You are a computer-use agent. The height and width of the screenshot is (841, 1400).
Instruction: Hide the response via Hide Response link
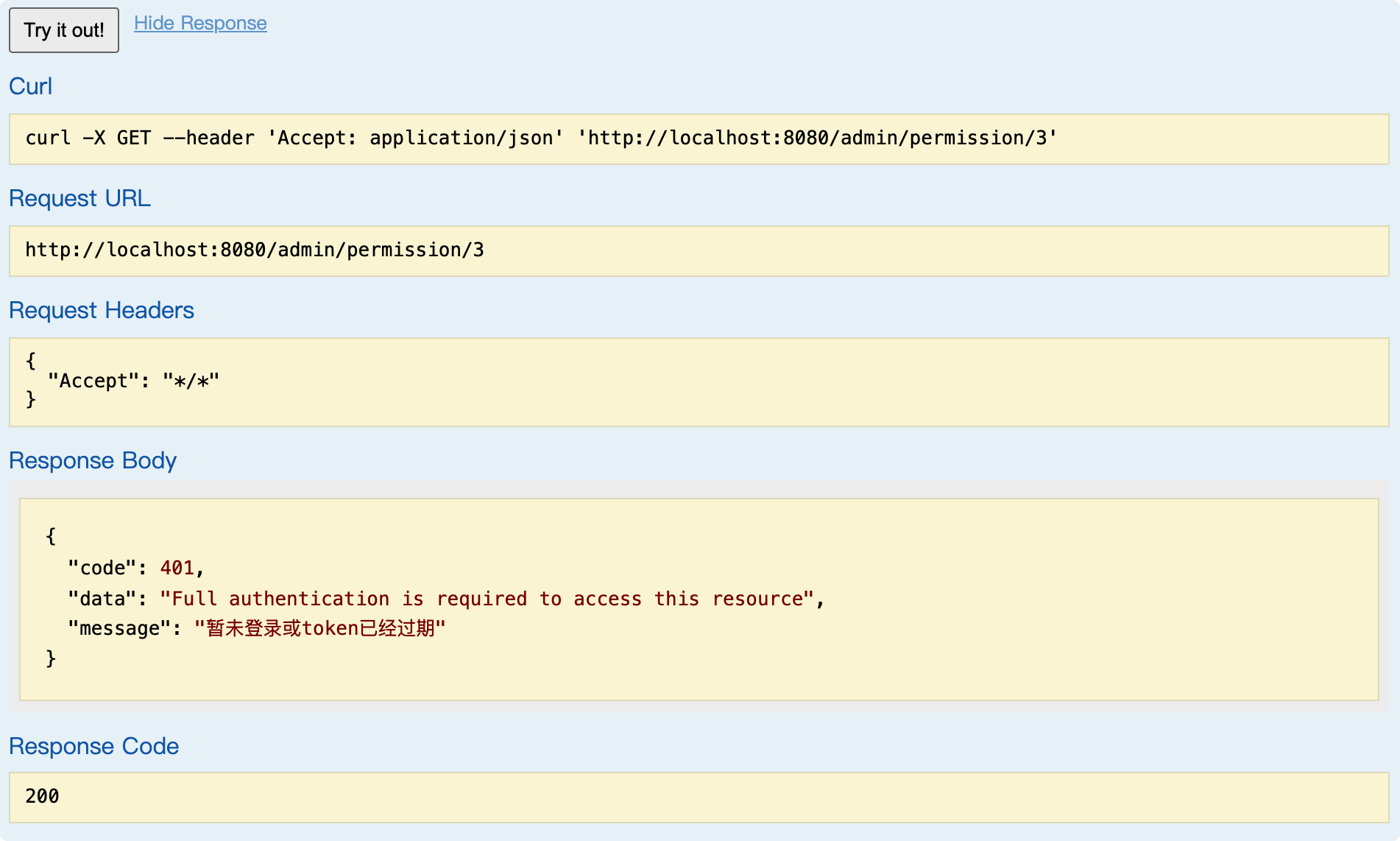coord(200,24)
